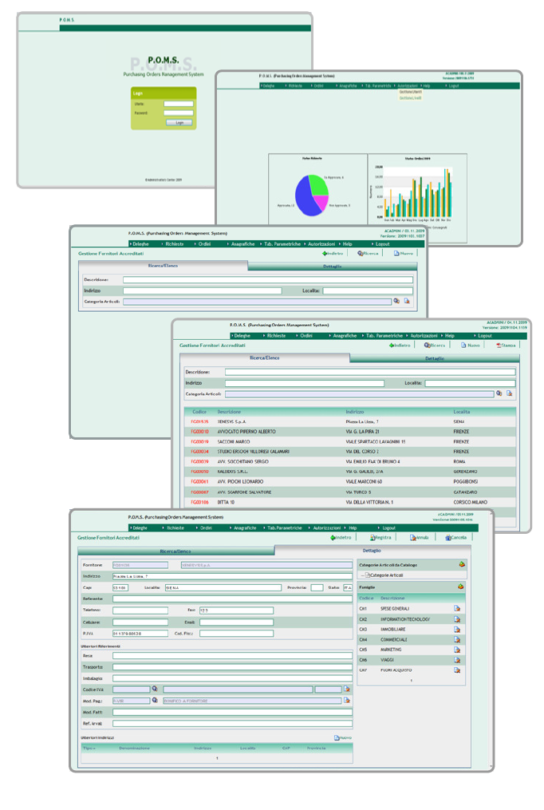Click the Indietro arrow in the empty search window
544x810 pixels.
point(333,253)
